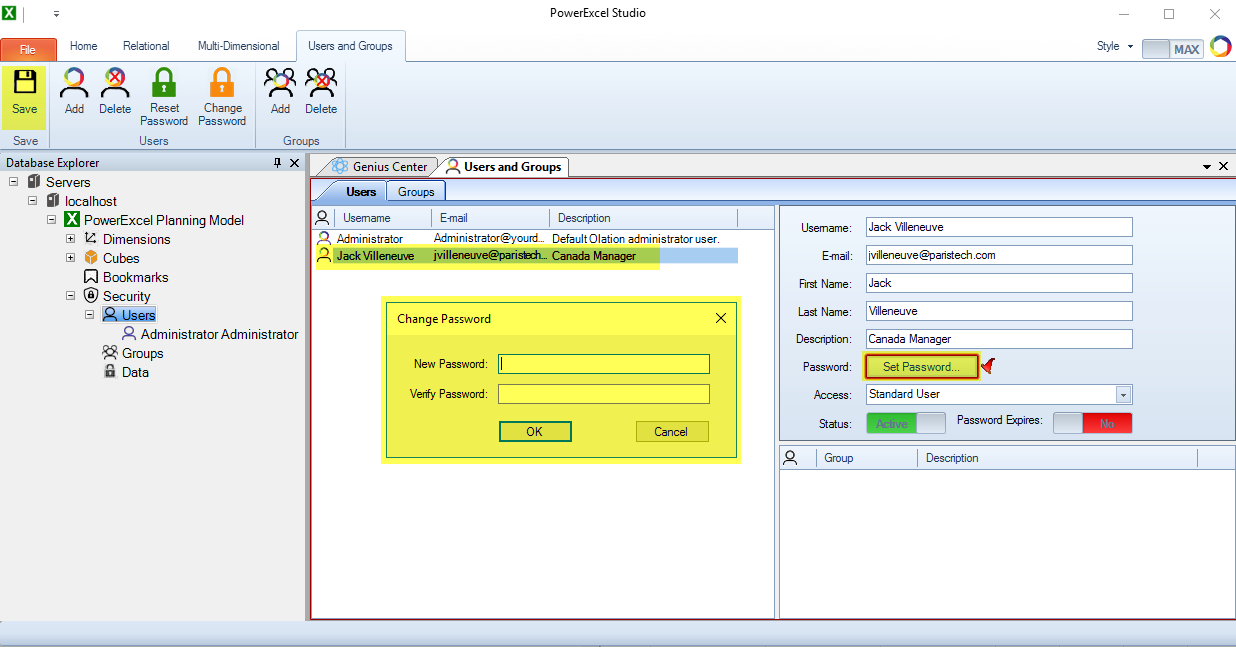1236x647 pixels.
Task: Click the server icon beside Servers
Action: tap(34, 182)
